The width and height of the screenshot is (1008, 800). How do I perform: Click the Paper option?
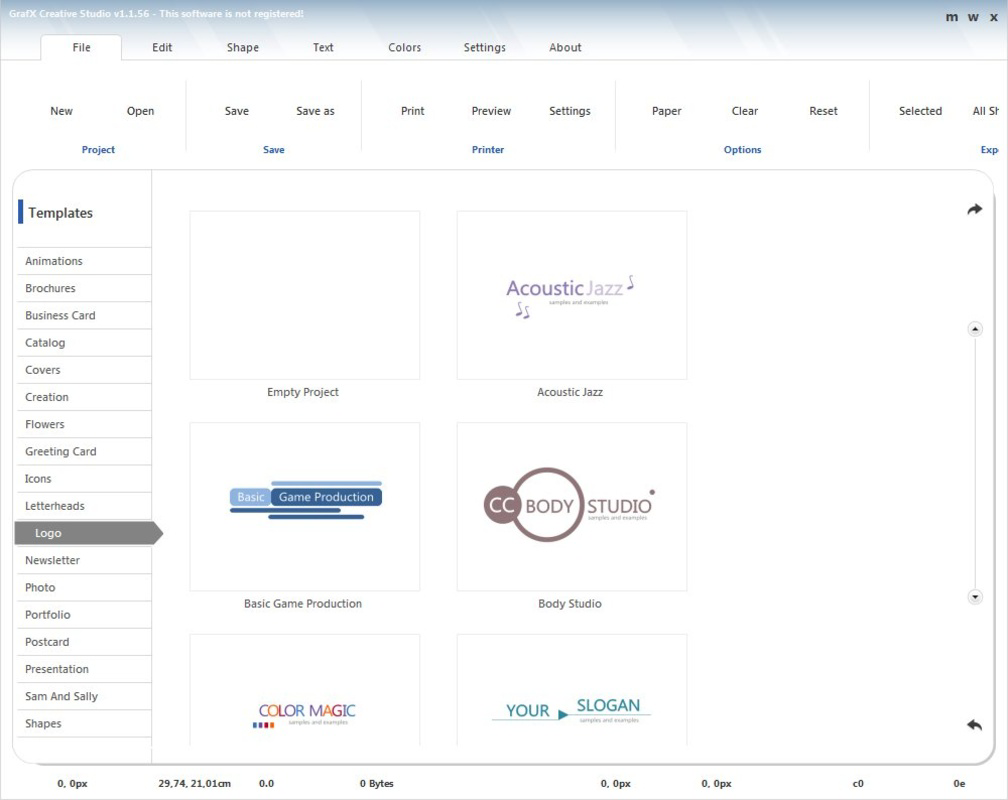pyautogui.click(x=667, y=111)
